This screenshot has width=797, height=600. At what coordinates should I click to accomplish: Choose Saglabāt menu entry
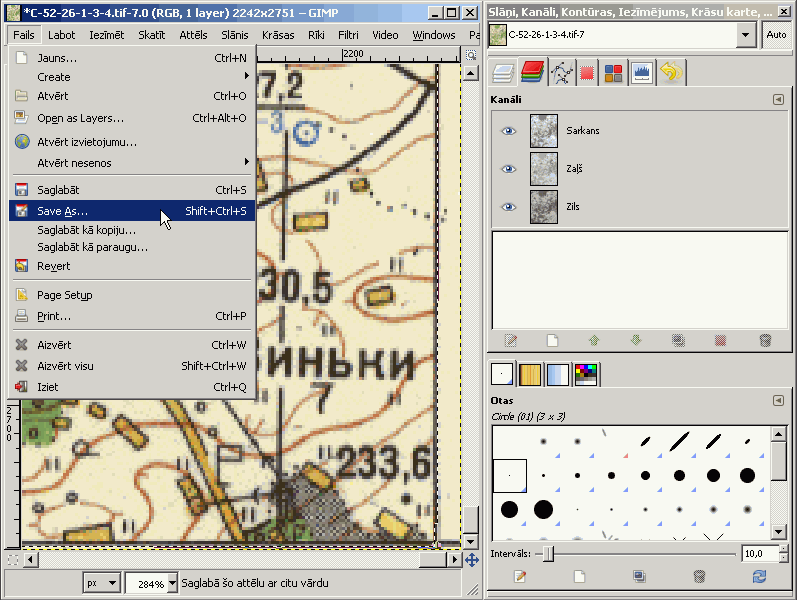[x=132, y=190]
